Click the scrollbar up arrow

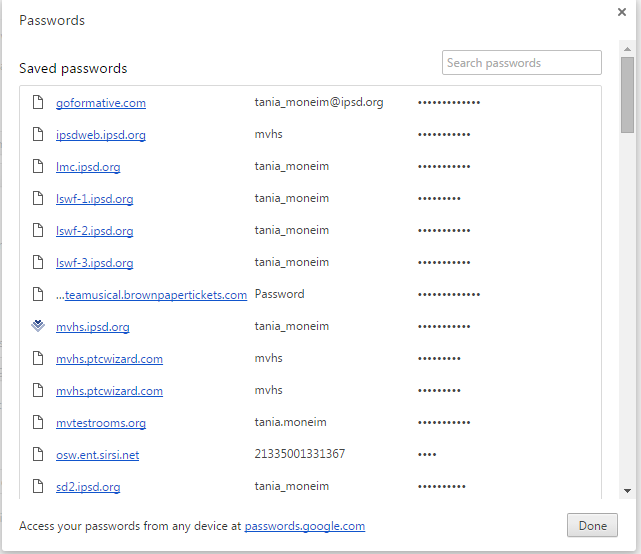628,49
